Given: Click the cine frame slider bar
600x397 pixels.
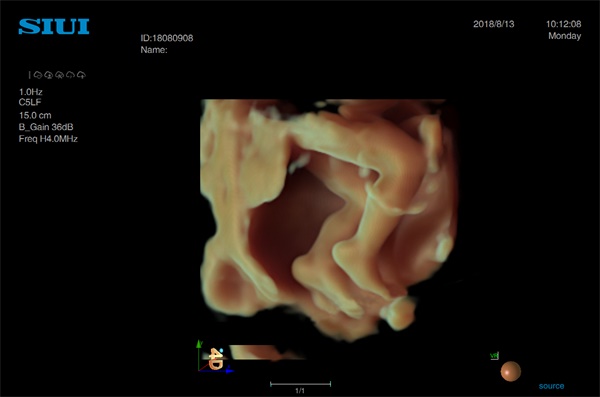Looking at the screenshot, I should pyautogui.click(x=300, y=384).
